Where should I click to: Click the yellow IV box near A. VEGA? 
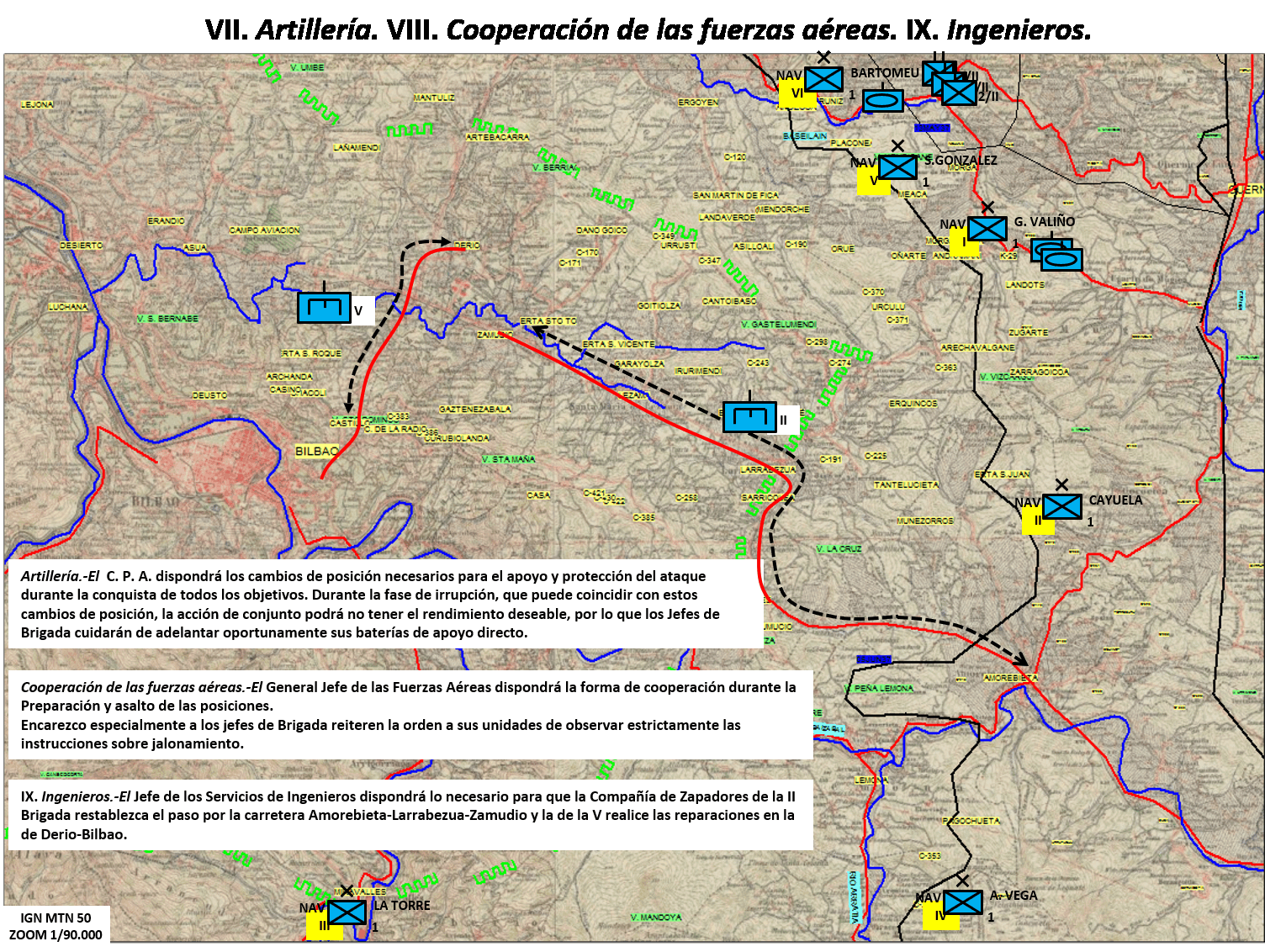pyautogui.click(x=940, y=916)
